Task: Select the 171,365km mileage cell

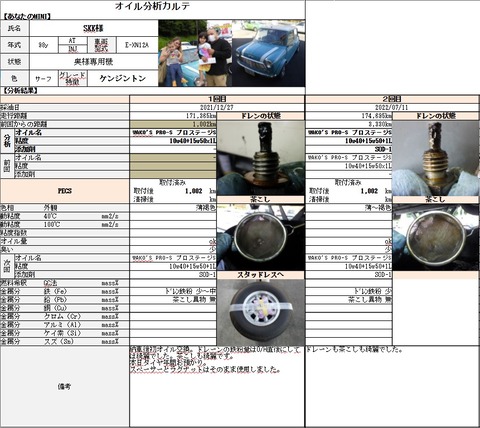Action: coord(173,116)
